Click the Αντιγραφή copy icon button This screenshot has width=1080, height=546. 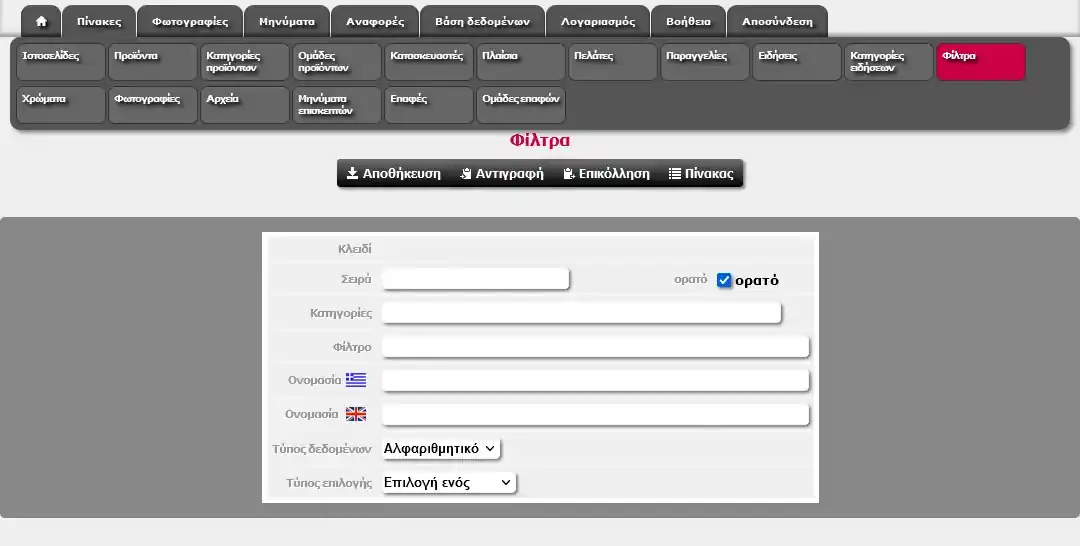coord(466,174)
